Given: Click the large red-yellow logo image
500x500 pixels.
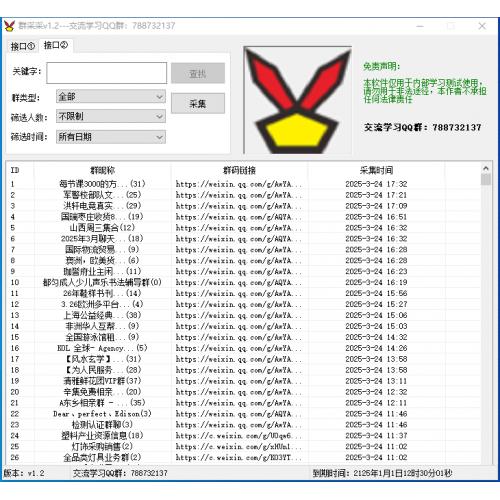Looking at the screenshot, I should click(297, 100).
